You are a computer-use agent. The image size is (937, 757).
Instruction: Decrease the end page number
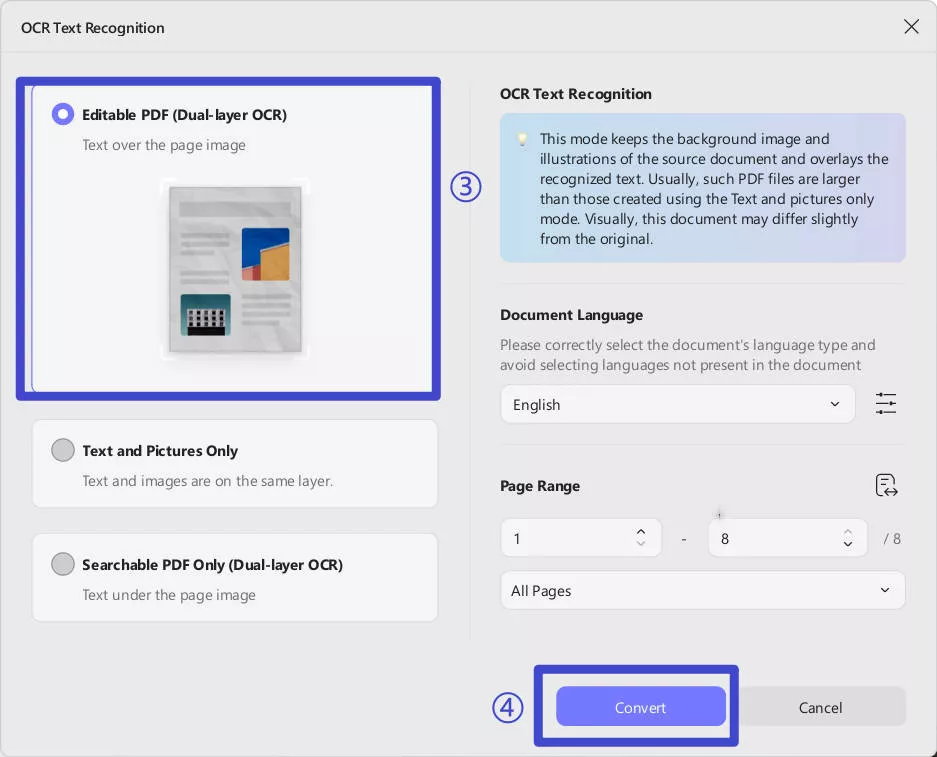tap(848, 544)
